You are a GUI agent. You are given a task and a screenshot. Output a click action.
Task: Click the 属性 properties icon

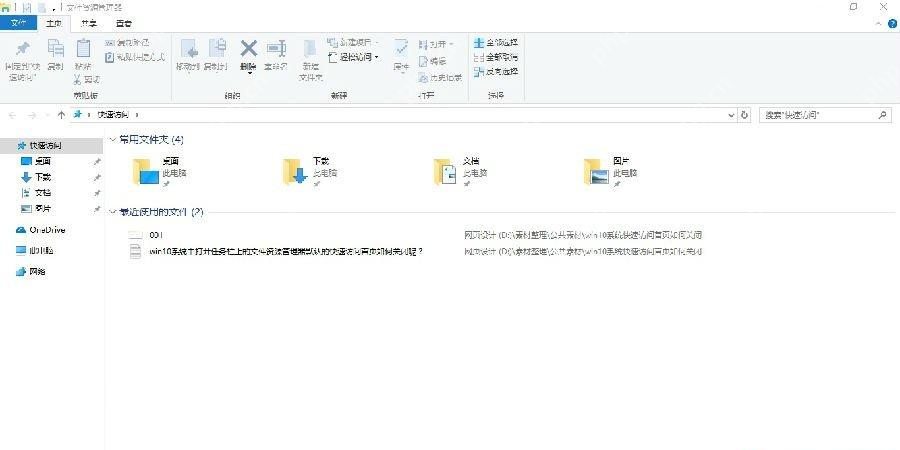401,48
